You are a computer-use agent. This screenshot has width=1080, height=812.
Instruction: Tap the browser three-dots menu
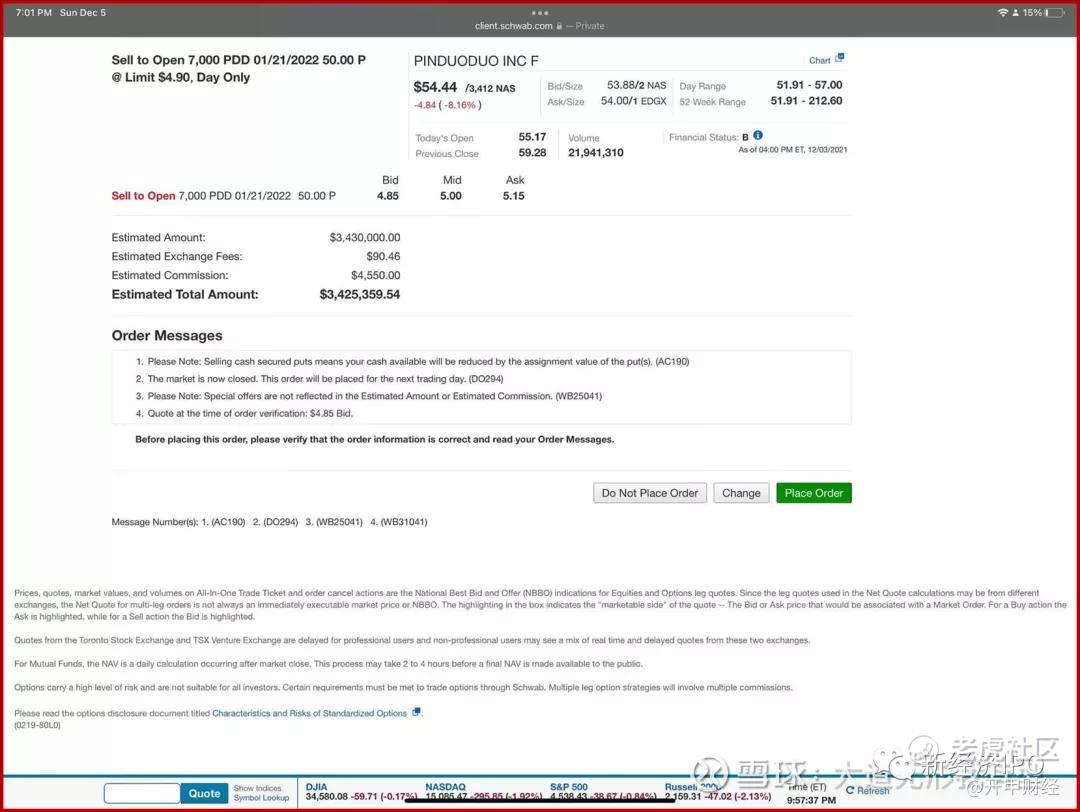coord(540,13)
